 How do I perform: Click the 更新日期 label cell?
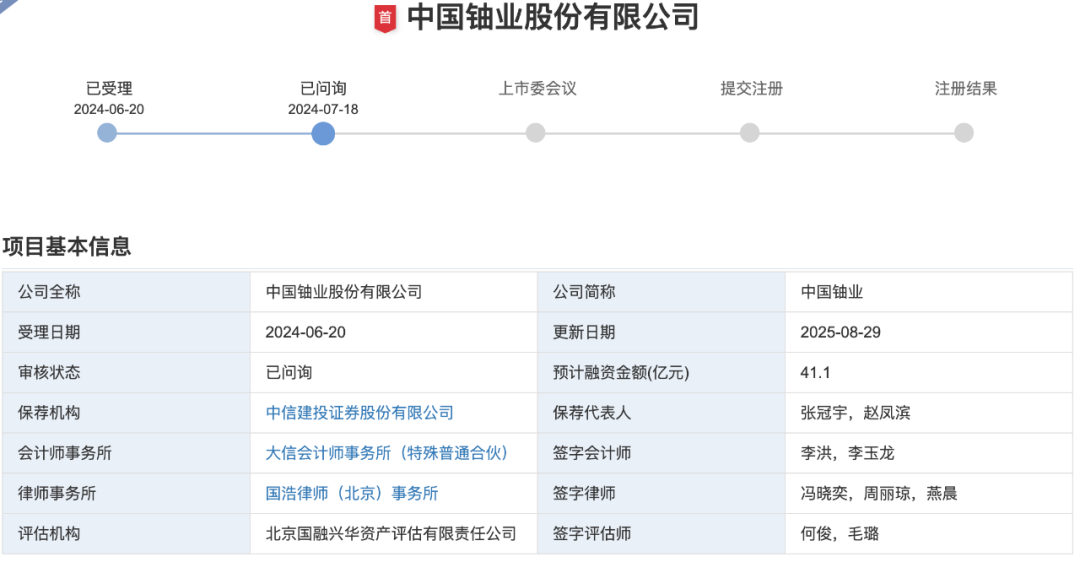click(x=661, y=332)
